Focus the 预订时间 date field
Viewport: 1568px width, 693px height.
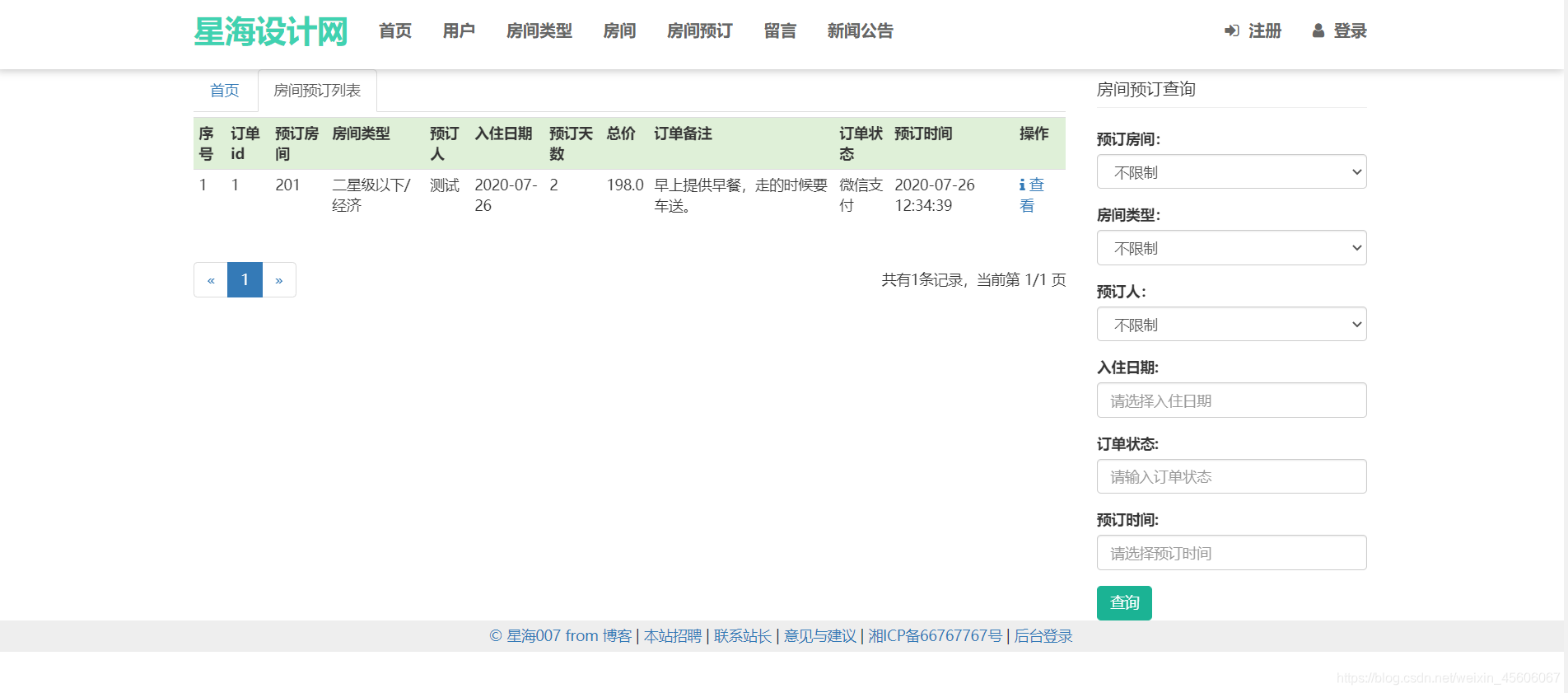click(1231, 553)
